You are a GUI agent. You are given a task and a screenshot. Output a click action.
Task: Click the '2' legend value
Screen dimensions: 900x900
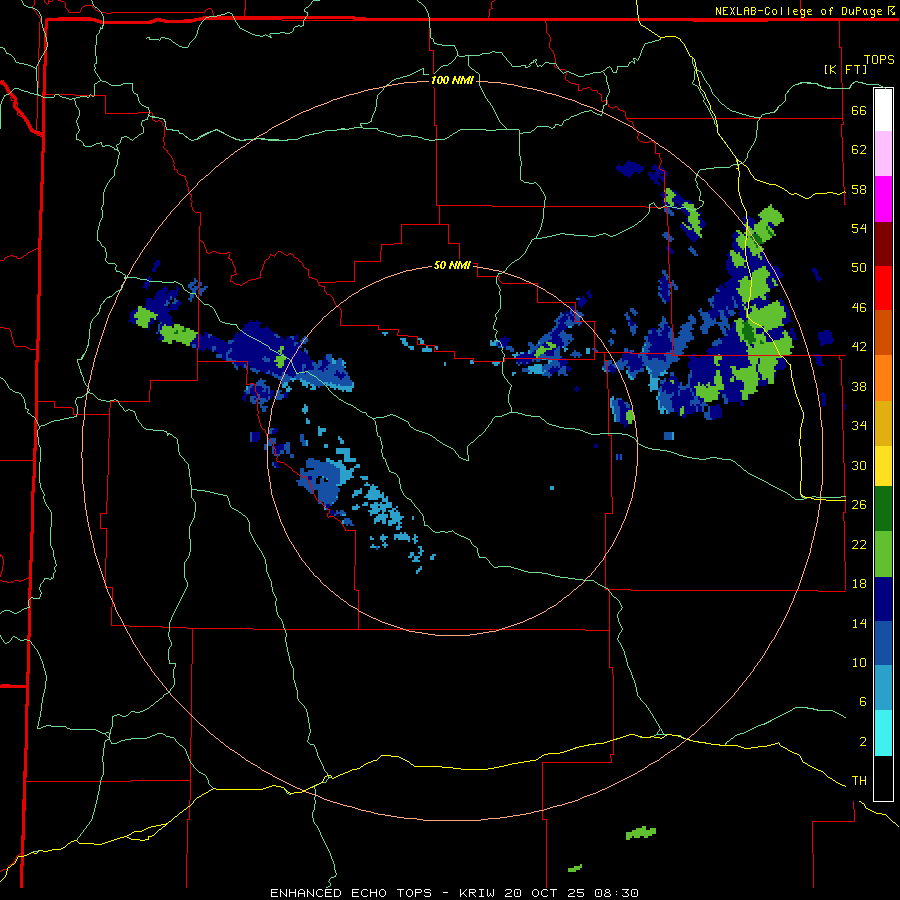coord(863,742)
